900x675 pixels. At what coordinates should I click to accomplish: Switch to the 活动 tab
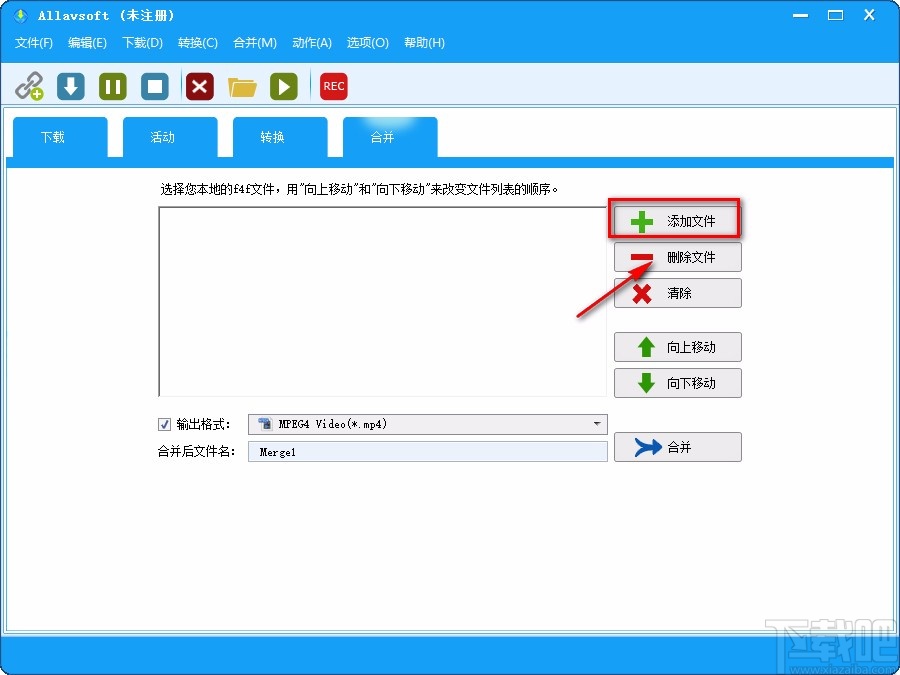[170, 137]
